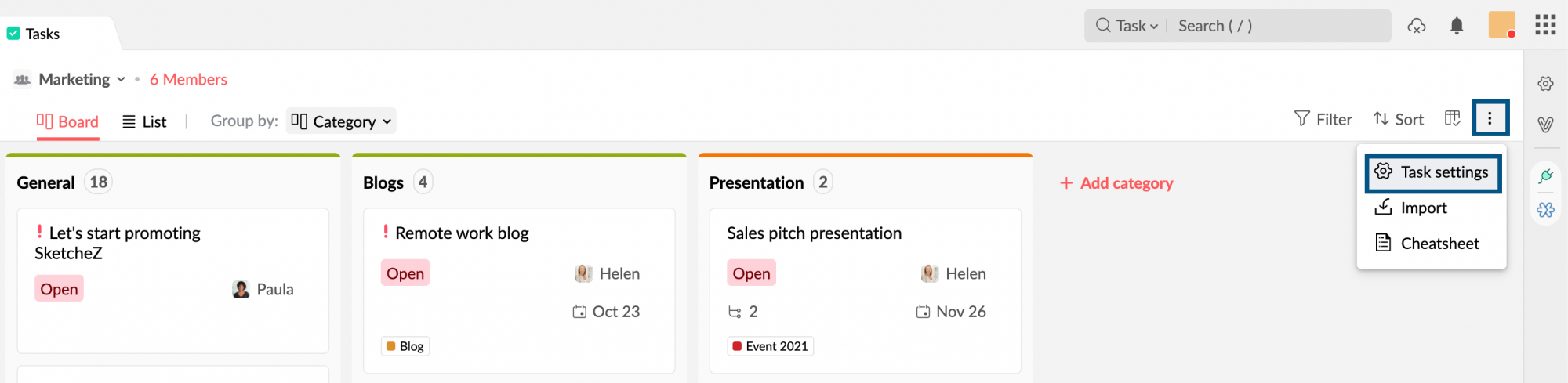Open the plug integration icon in the sidebar
Image resolution: width=1568 pixels, height=383 pixels.
pyautogui.click(x=1545, y=176)
